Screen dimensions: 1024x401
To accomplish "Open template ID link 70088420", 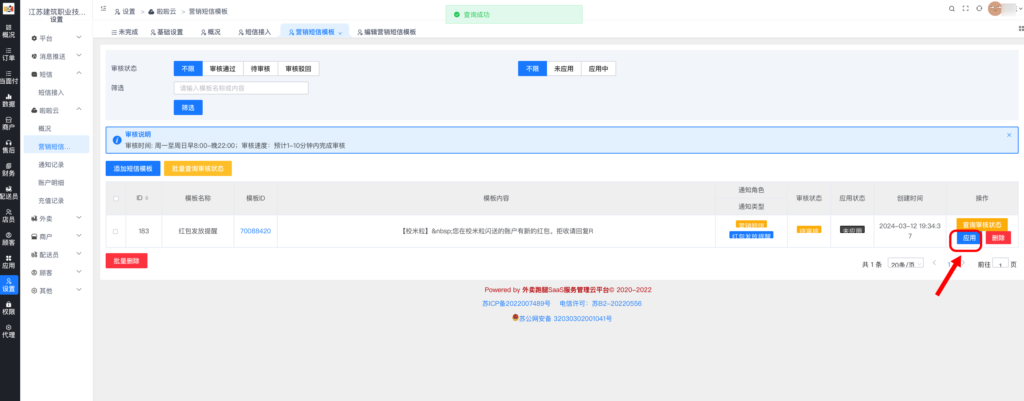I will 255,231.
